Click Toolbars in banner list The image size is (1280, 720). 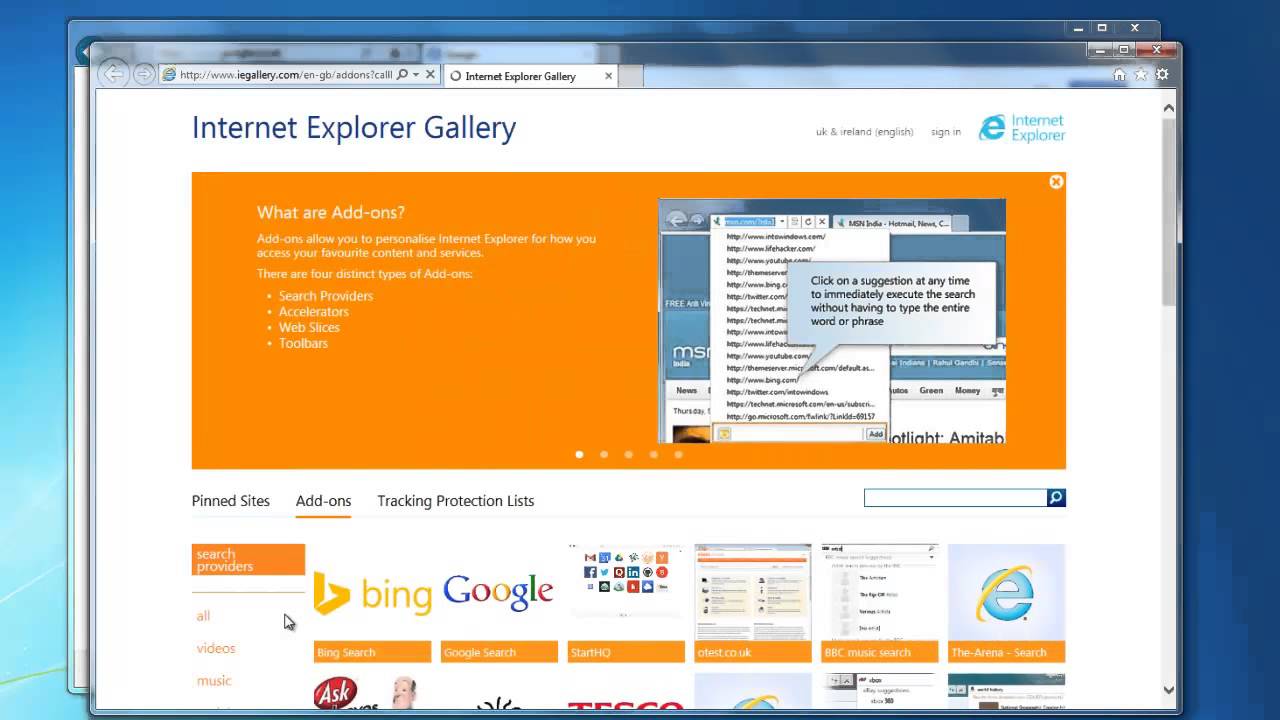[x=303, y=343]
